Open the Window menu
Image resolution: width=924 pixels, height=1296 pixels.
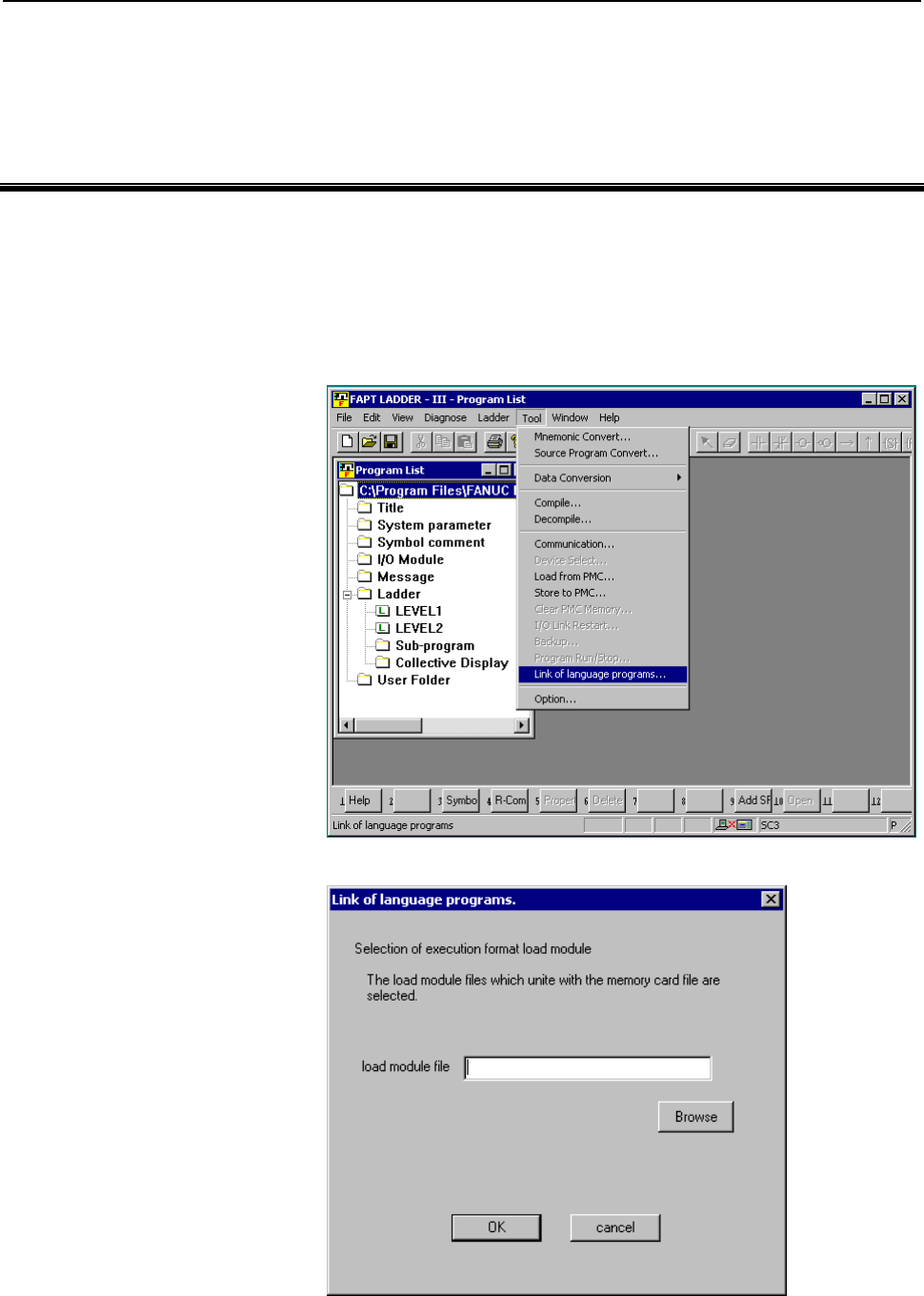point(570,417)
